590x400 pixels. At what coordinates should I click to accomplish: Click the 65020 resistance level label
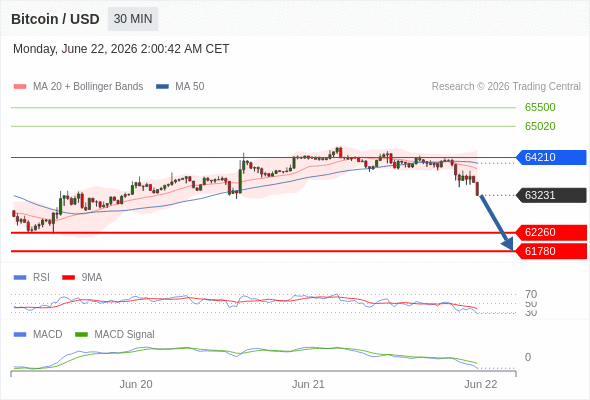point(540,126)
